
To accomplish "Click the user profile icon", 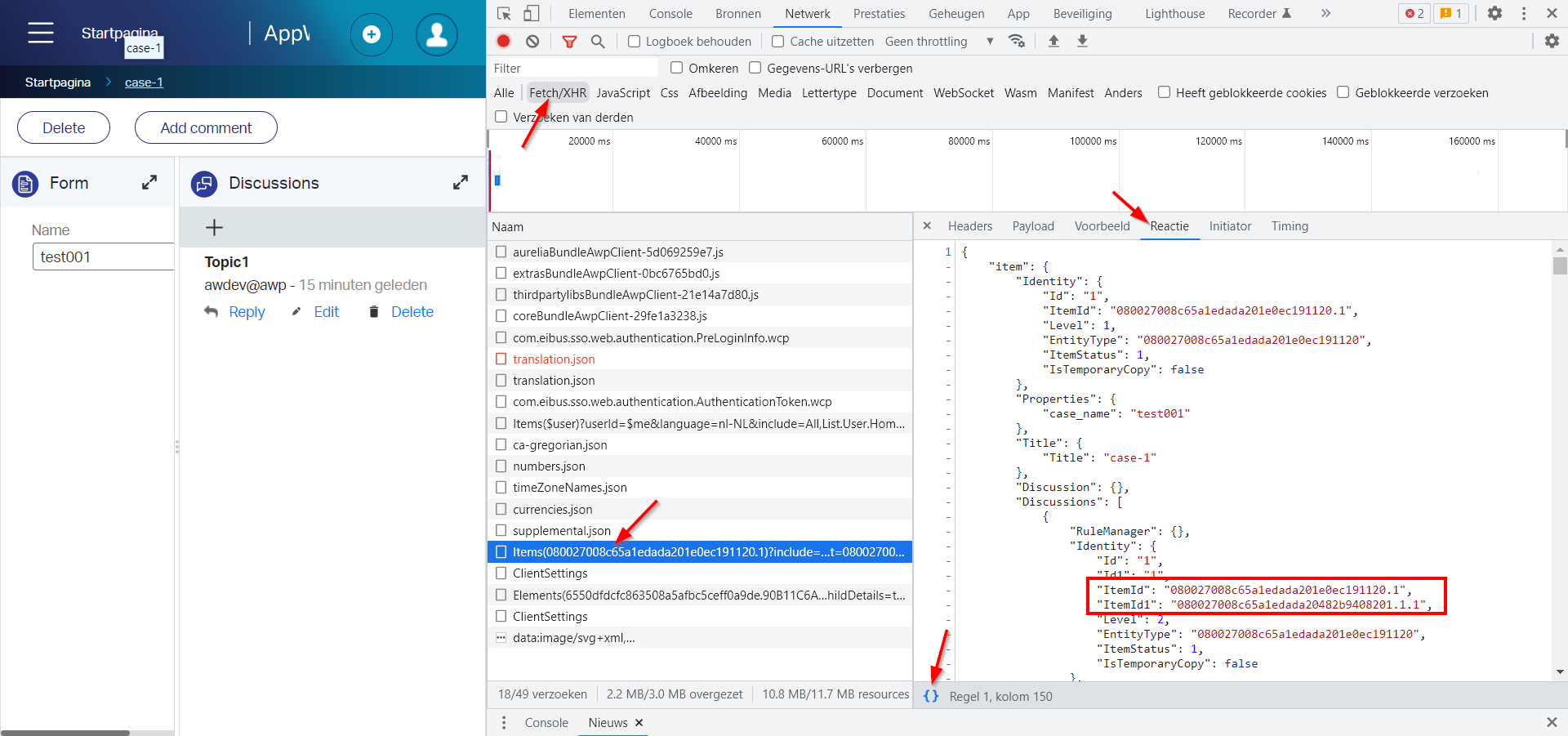I will click(x=437, y=34).
